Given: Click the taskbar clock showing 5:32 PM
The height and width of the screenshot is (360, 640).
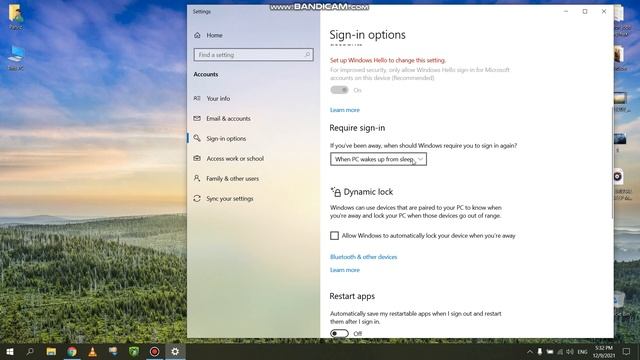Looking at the screenshot, I should pos(604,351).
